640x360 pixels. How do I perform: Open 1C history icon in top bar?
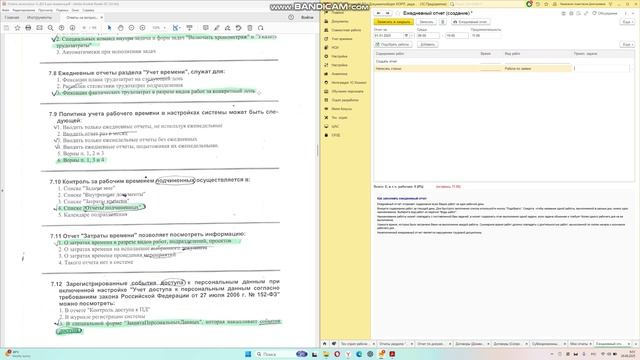click(538, 4)
